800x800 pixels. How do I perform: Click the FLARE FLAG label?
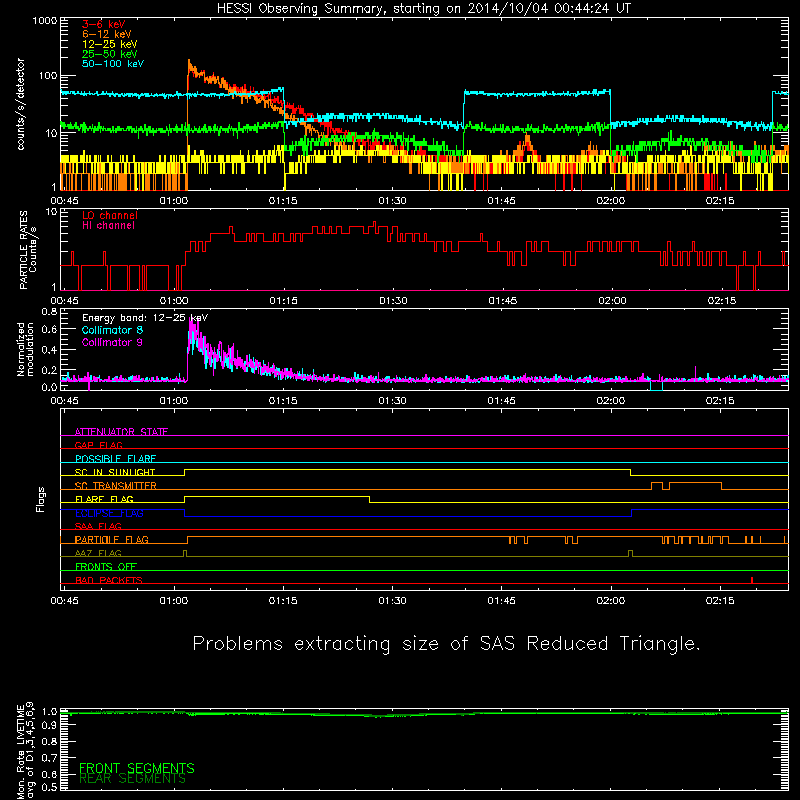point(104,499)
